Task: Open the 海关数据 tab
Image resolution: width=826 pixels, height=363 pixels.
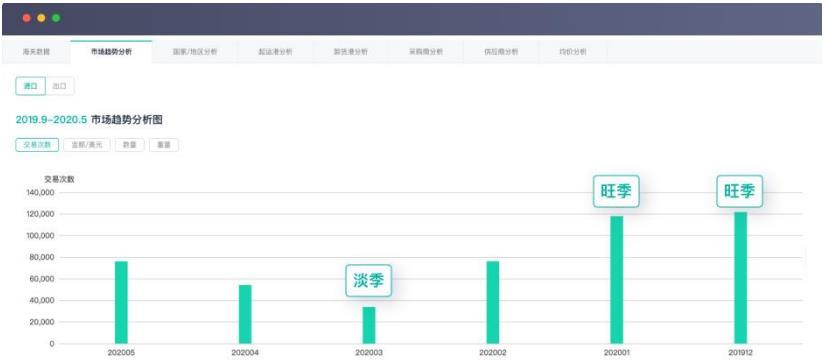Action: 36,52
